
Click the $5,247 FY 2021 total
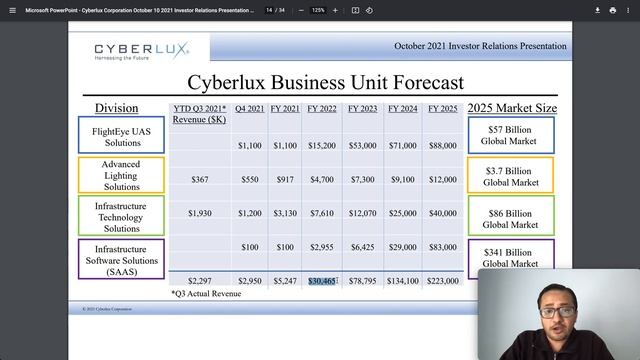[285, 281]
